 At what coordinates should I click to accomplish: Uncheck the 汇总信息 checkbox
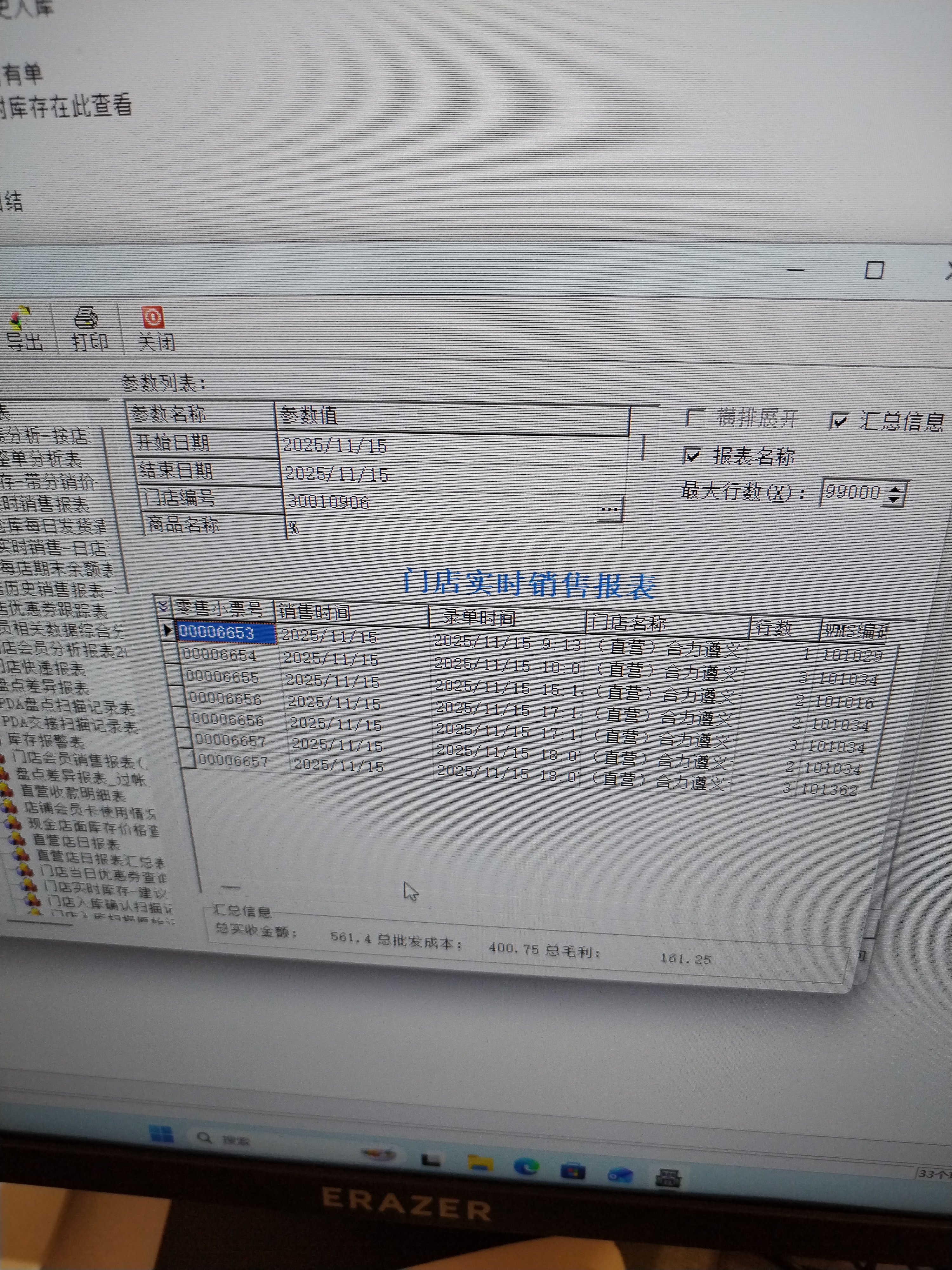(839, 421)
